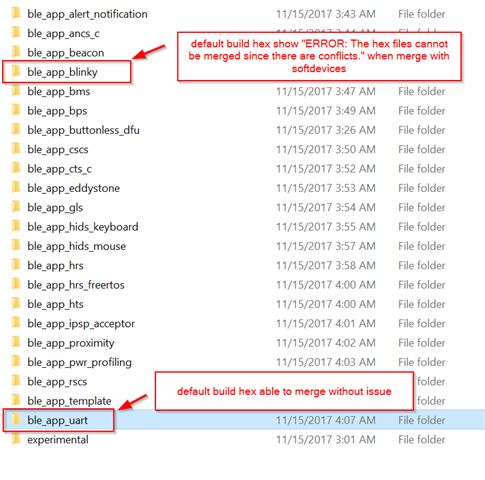Click the ble_app_ipsp_acceptor folder name
The image size is (485, 480).
click(81, 323)
